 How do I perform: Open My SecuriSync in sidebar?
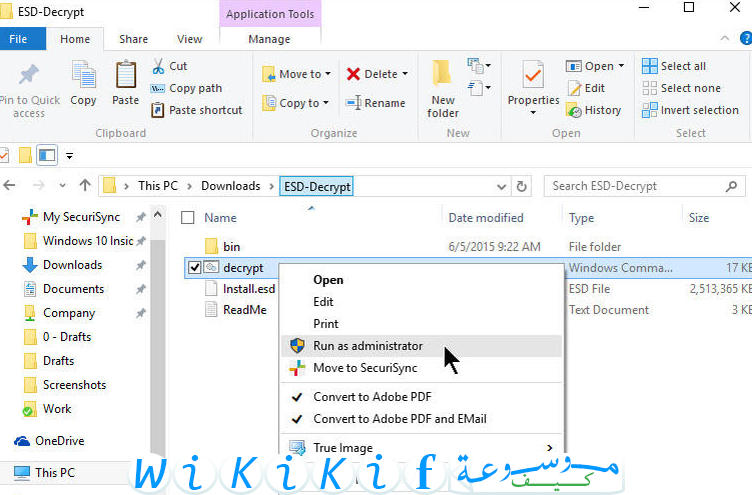[71, 217]
